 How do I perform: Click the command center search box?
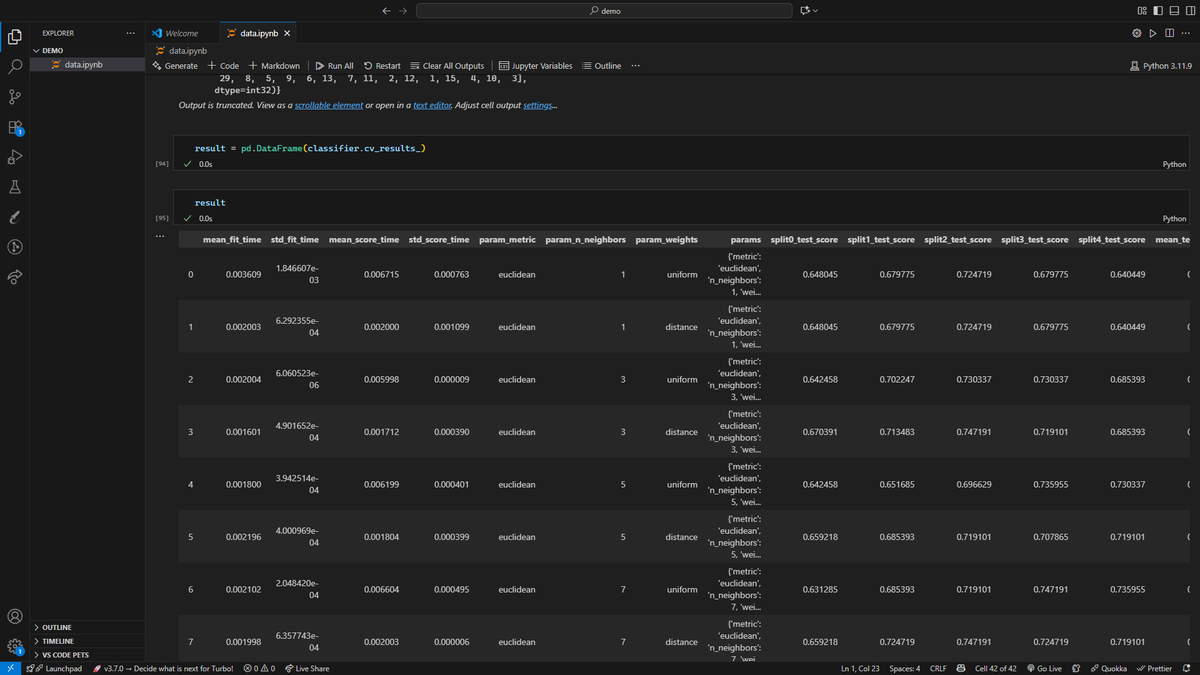605,11
